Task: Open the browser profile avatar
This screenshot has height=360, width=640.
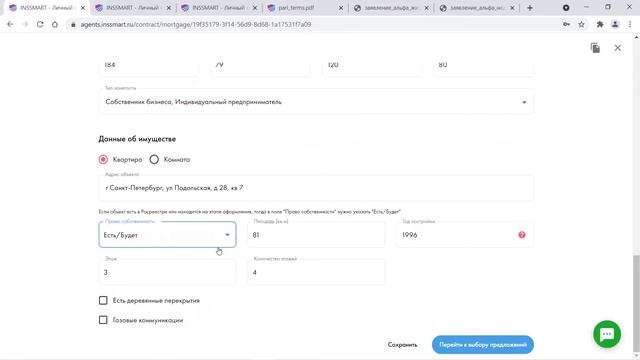Action: tap(615, 24)
